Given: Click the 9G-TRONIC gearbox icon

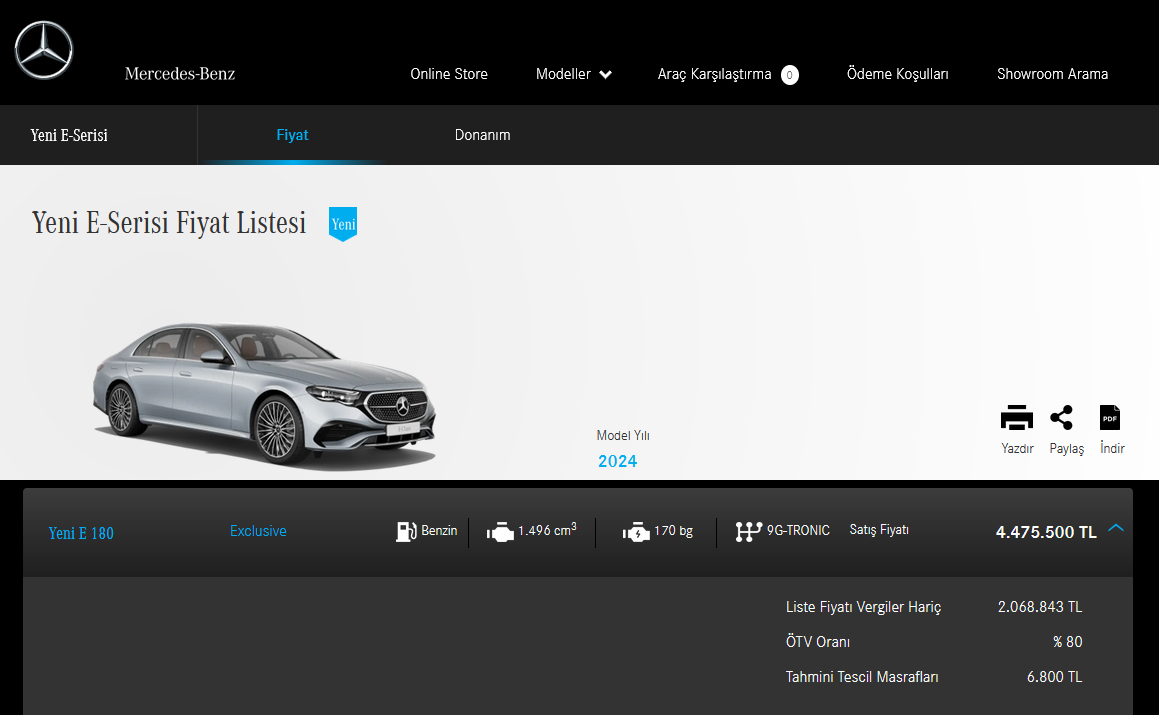Looking at the screenshot, I should coord(748,532).
